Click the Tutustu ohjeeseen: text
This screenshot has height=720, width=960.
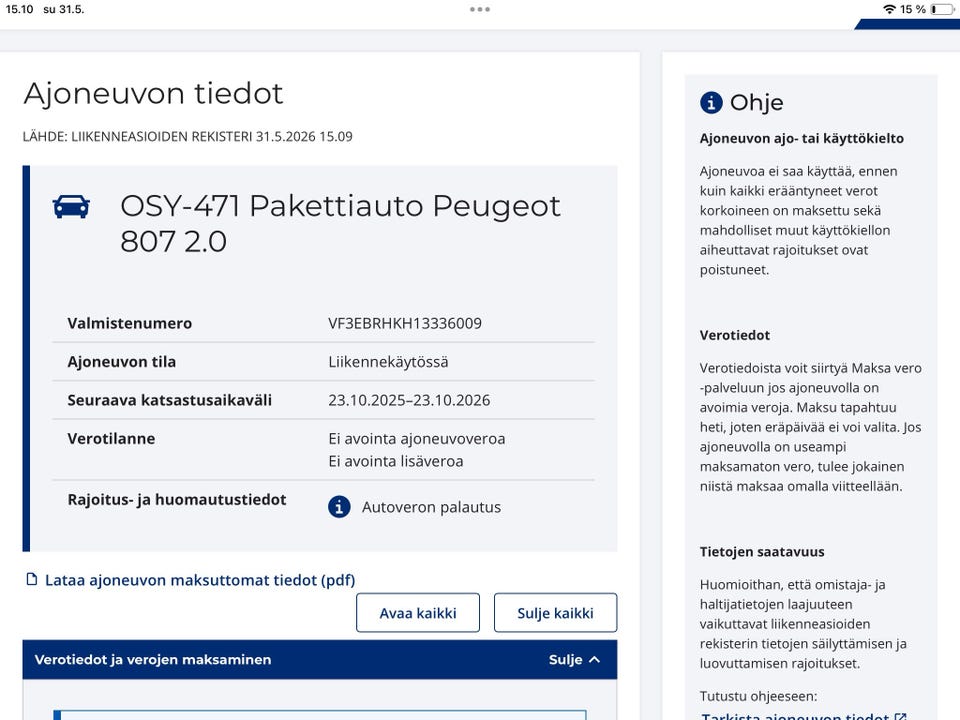[759, 696]
